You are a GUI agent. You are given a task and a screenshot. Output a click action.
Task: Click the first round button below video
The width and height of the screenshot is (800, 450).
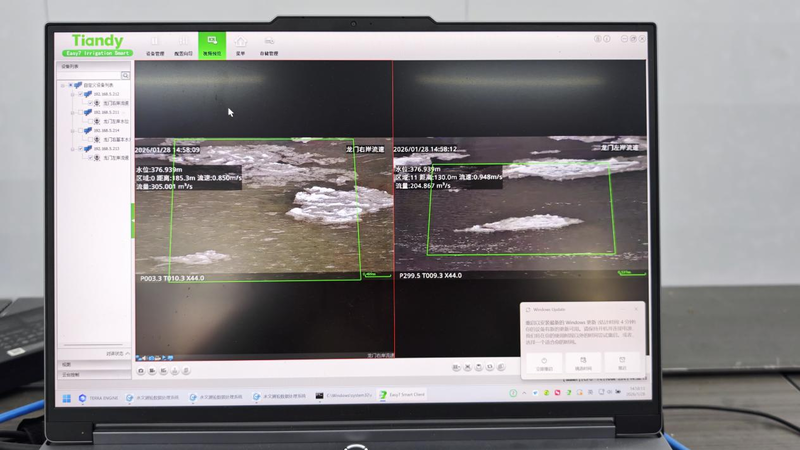click(140, 371)
